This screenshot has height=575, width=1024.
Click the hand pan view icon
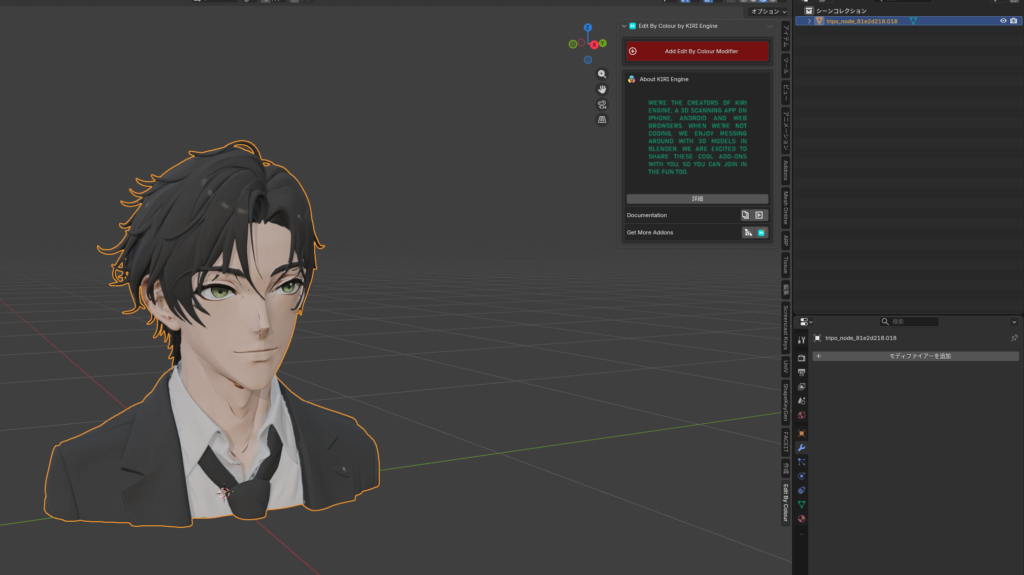(602, 89)
